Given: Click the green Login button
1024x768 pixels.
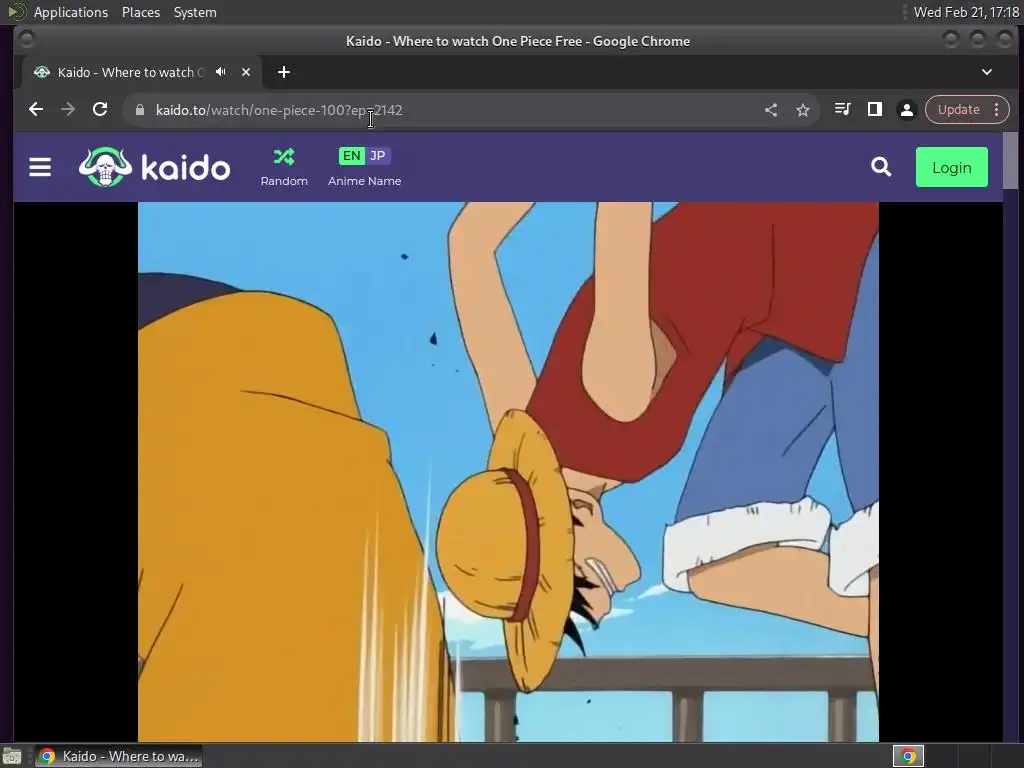Looking at the screenshot, I should (952, 167).
